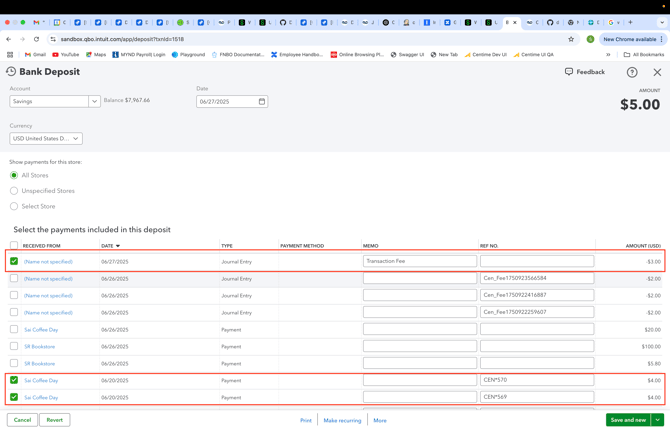Click the deposit date field
Screen dimensions: 670x433
232,101
